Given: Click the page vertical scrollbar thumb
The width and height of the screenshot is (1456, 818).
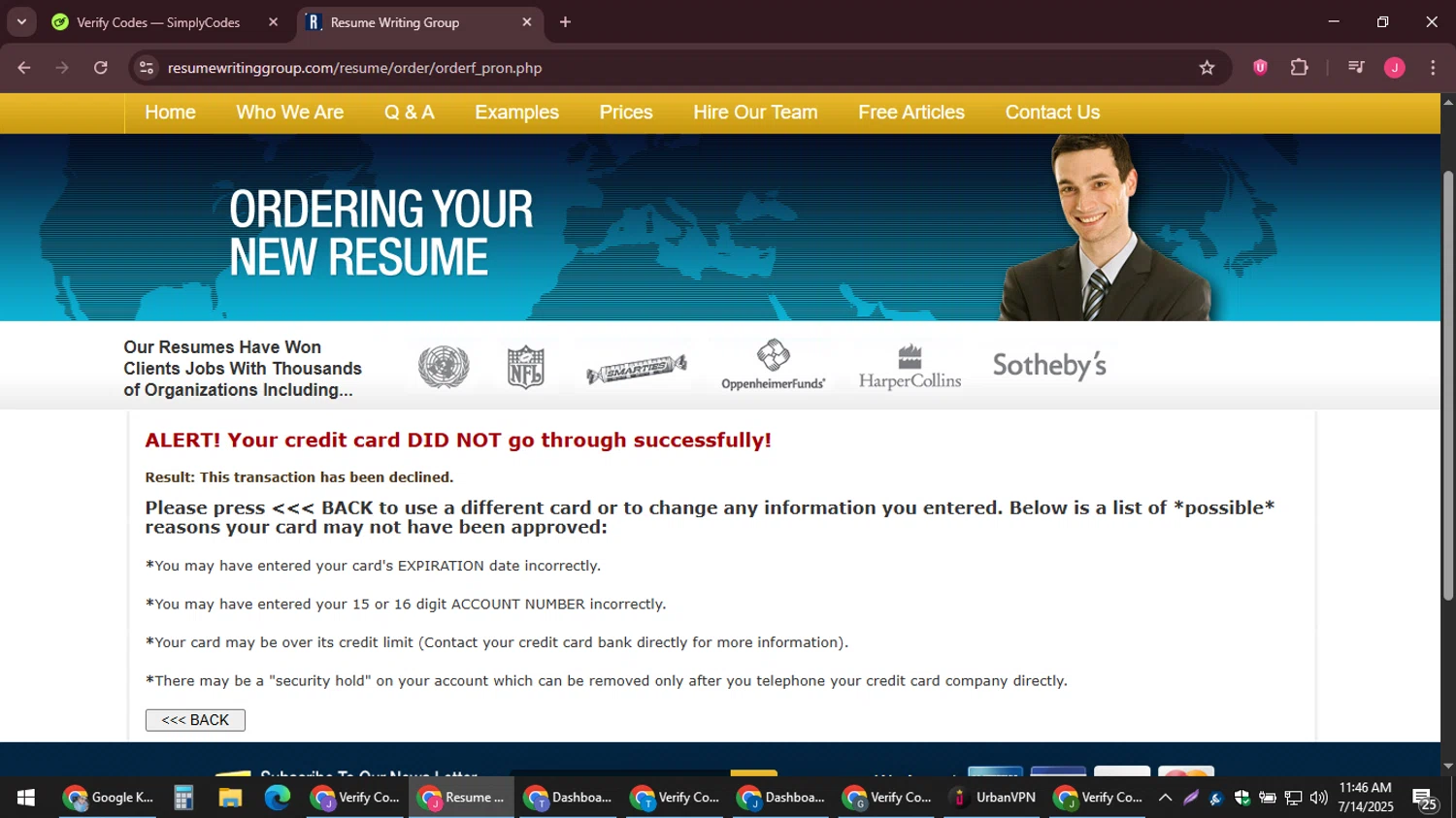Looking at the screenshot, I should [x=1448, y=385].
